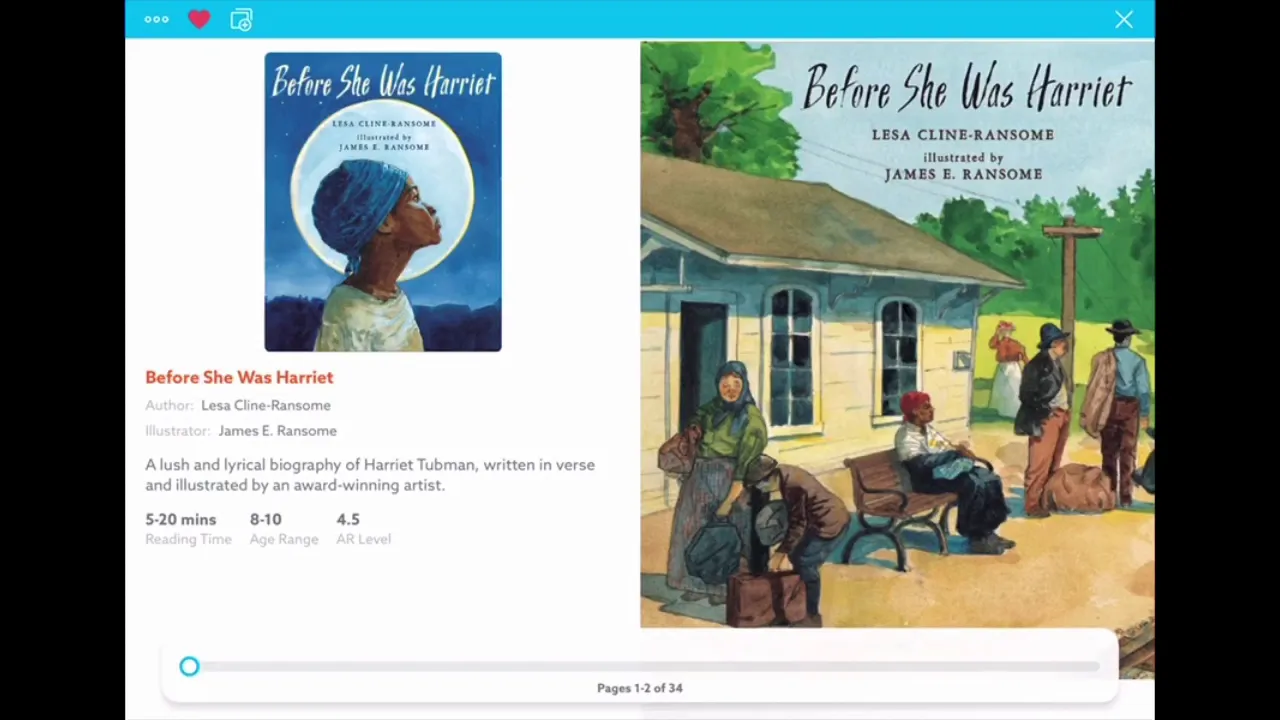The height and width of the screenshot is (720, 1280).
Task: Open the small book cover thumbnail
Action: [x=383, y=202]
